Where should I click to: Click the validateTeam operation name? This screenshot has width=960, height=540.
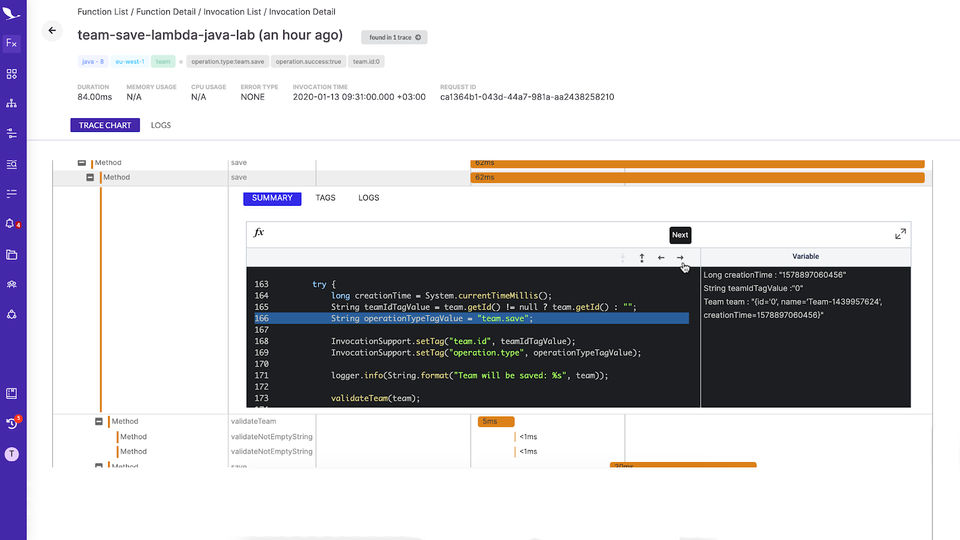[253, 421]
